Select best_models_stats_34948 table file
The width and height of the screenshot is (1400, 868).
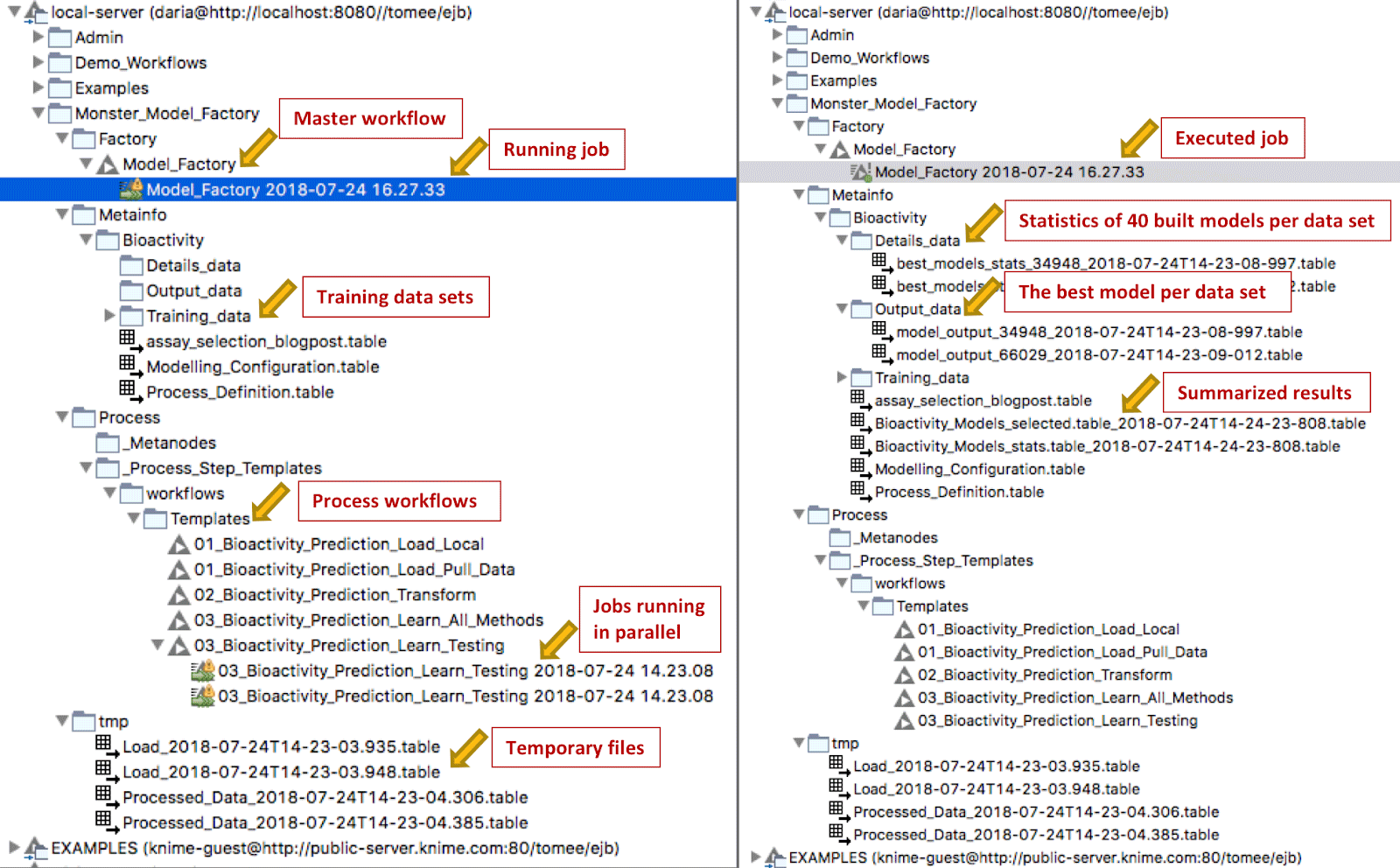[x=1115, y=263]
